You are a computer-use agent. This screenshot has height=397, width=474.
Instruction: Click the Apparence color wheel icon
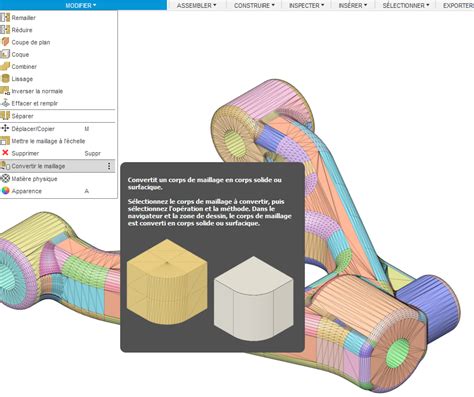(x=5, y=191)
